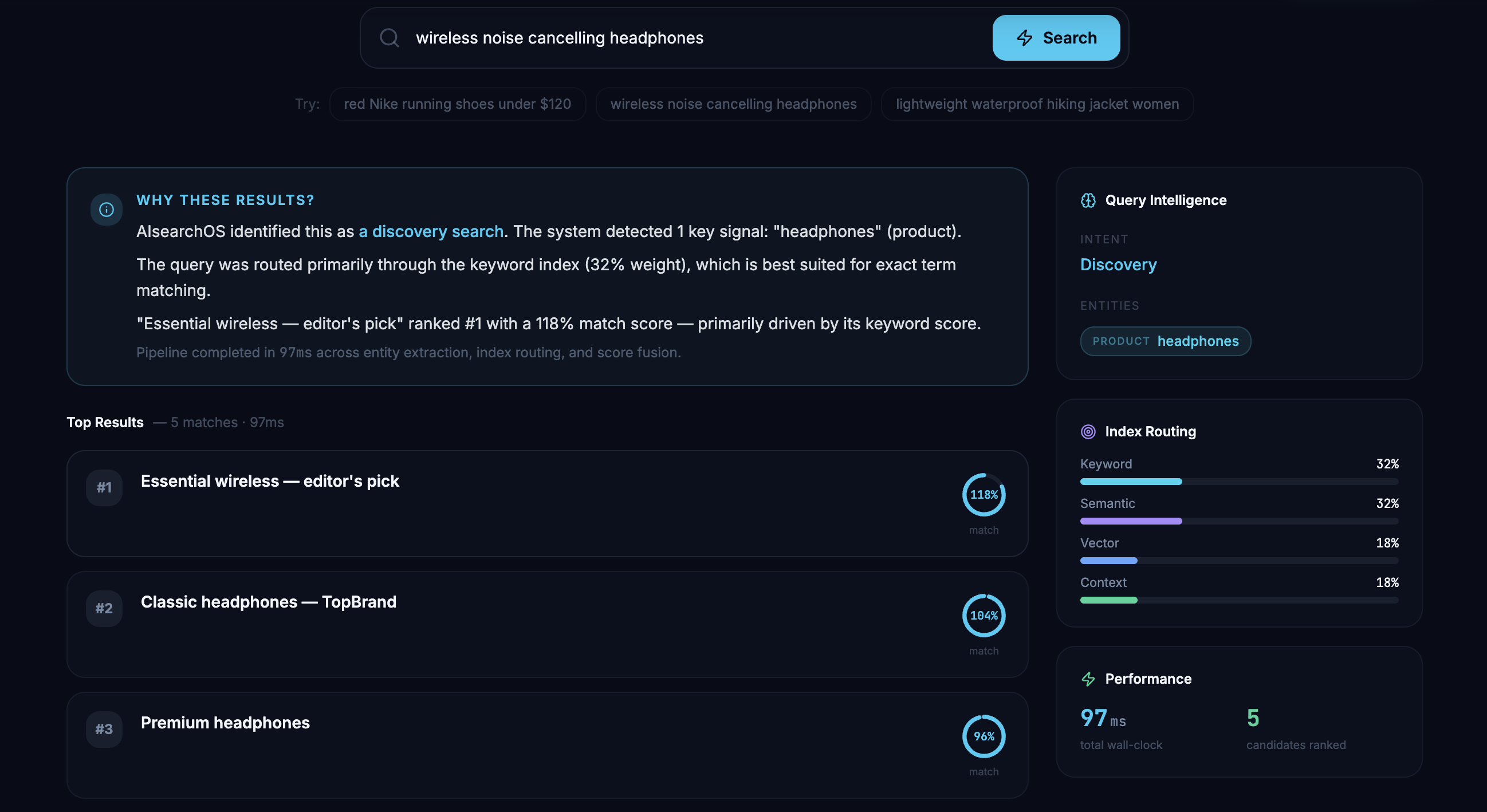Click the PRODUCT headphones entity tag
Image resolution: width=1487 pixels, height=812 pixels.
[1165, 341]
